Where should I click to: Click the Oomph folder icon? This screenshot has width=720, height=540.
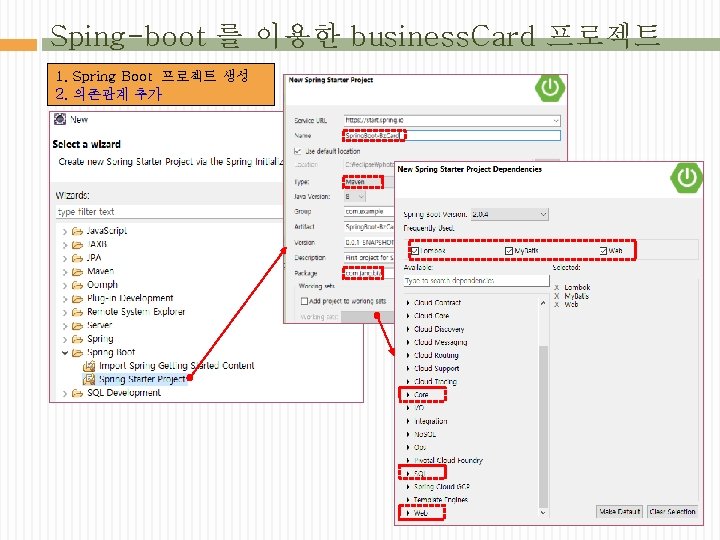click(77, 285)
